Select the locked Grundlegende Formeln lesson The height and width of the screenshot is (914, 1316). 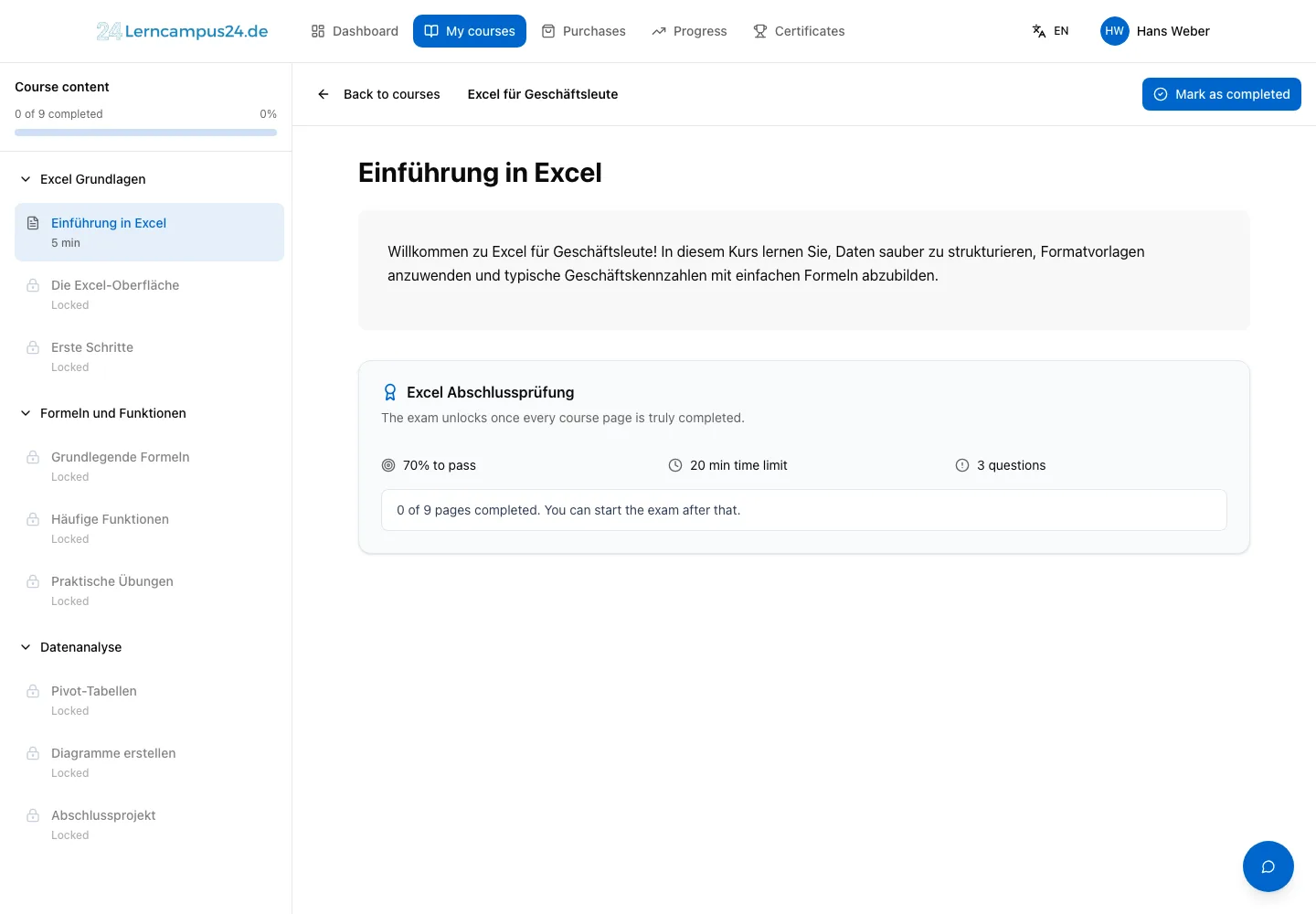149,466
